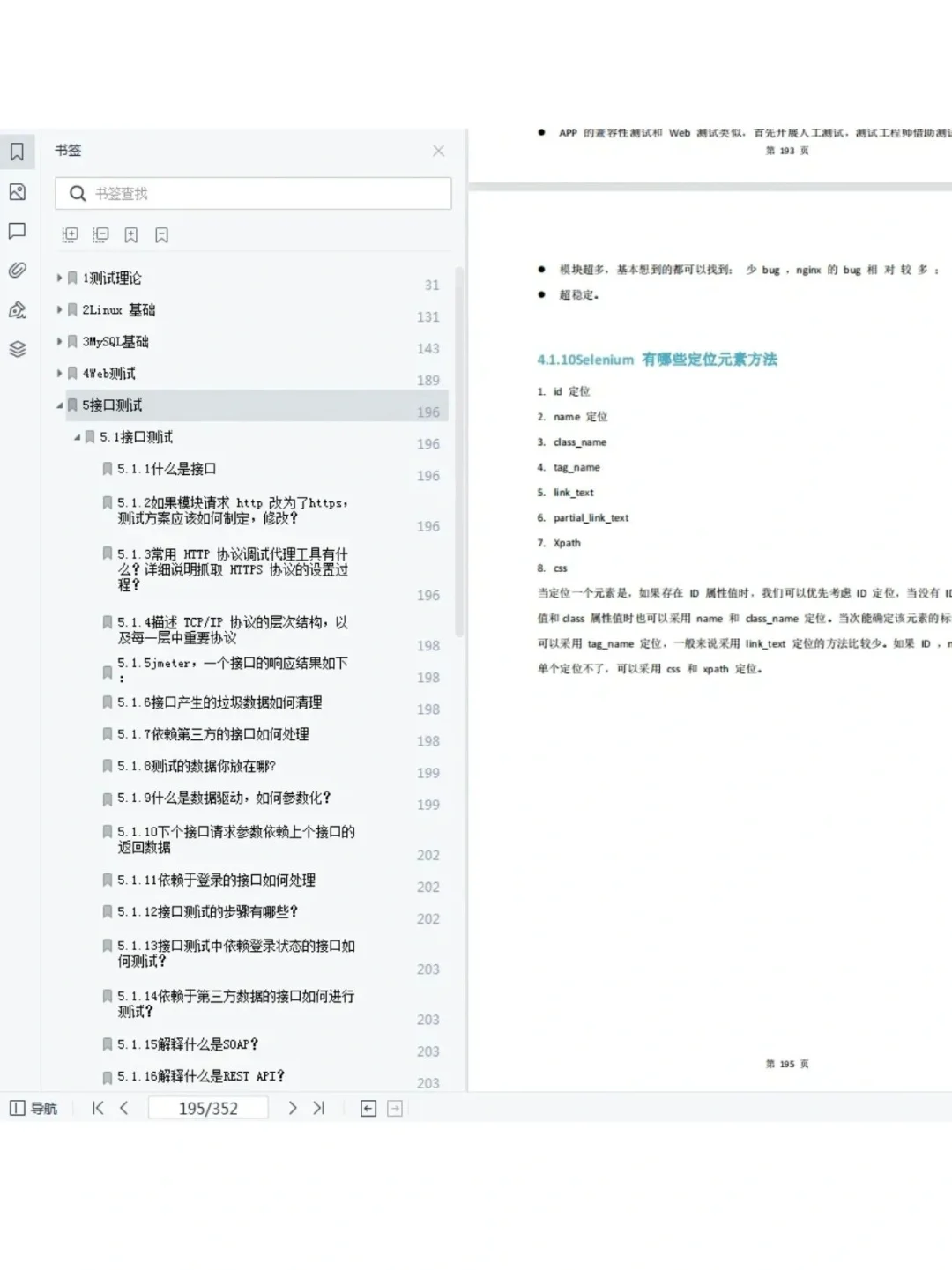Click the add bookmark icon
The height and width of the screenshot is (1270, 952).
131,234
